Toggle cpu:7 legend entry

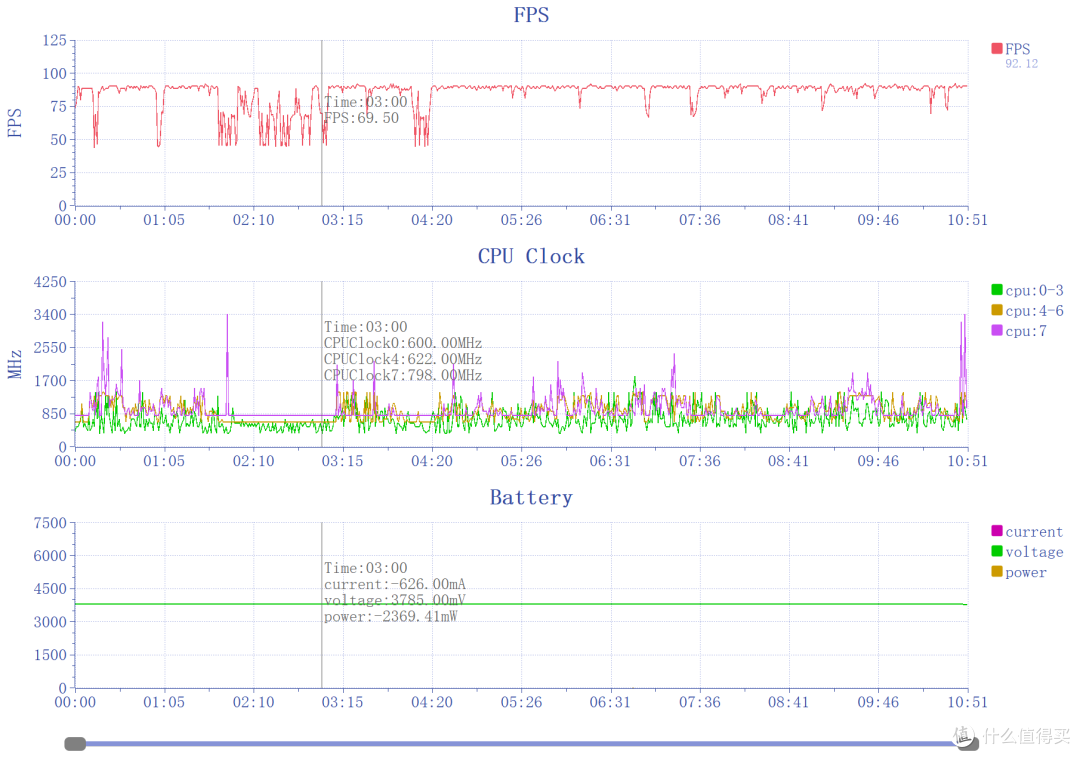(1019, 330)
